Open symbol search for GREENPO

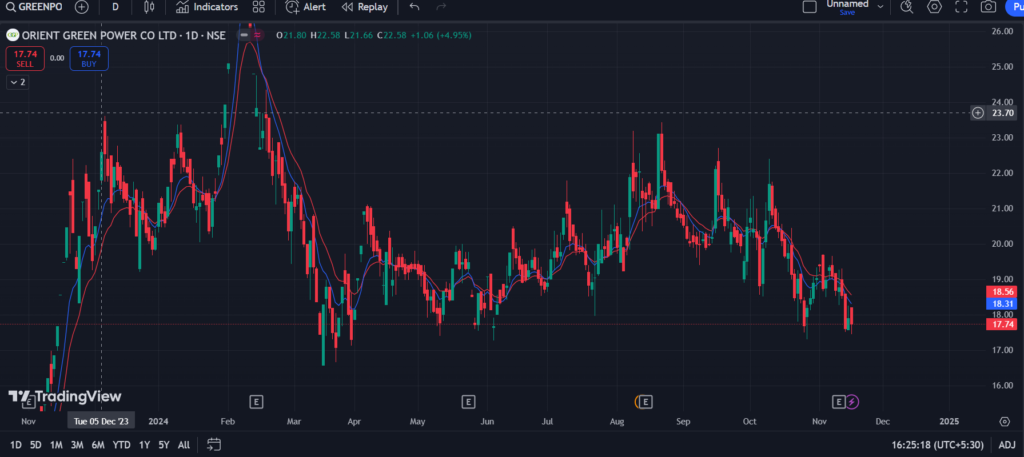[x=32, y=7]
